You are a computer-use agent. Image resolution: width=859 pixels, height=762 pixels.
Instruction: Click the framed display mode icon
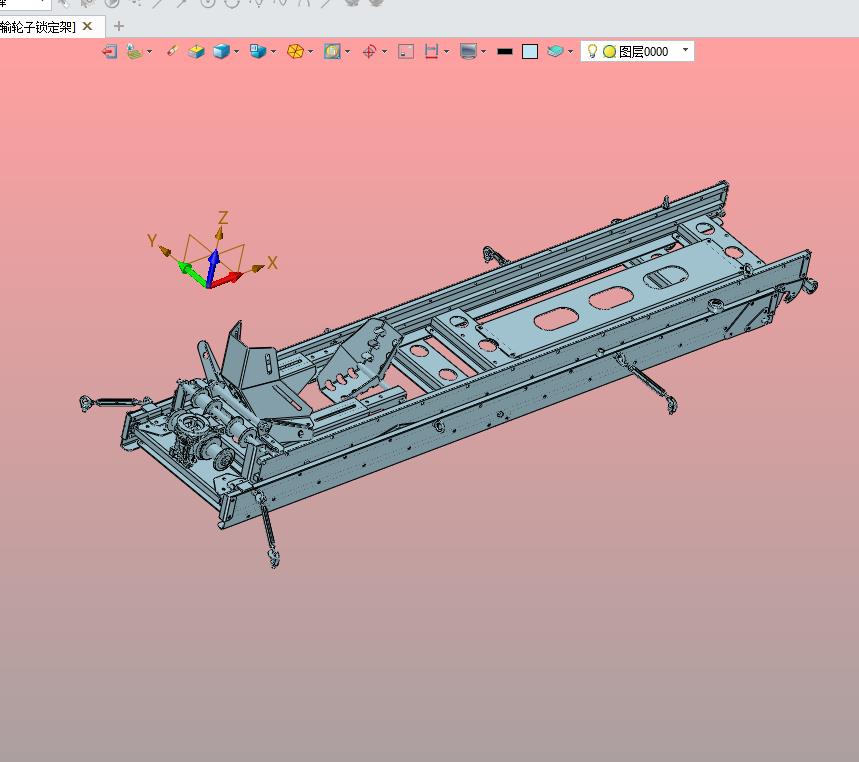pyautogui.click(x=332, y=51)
